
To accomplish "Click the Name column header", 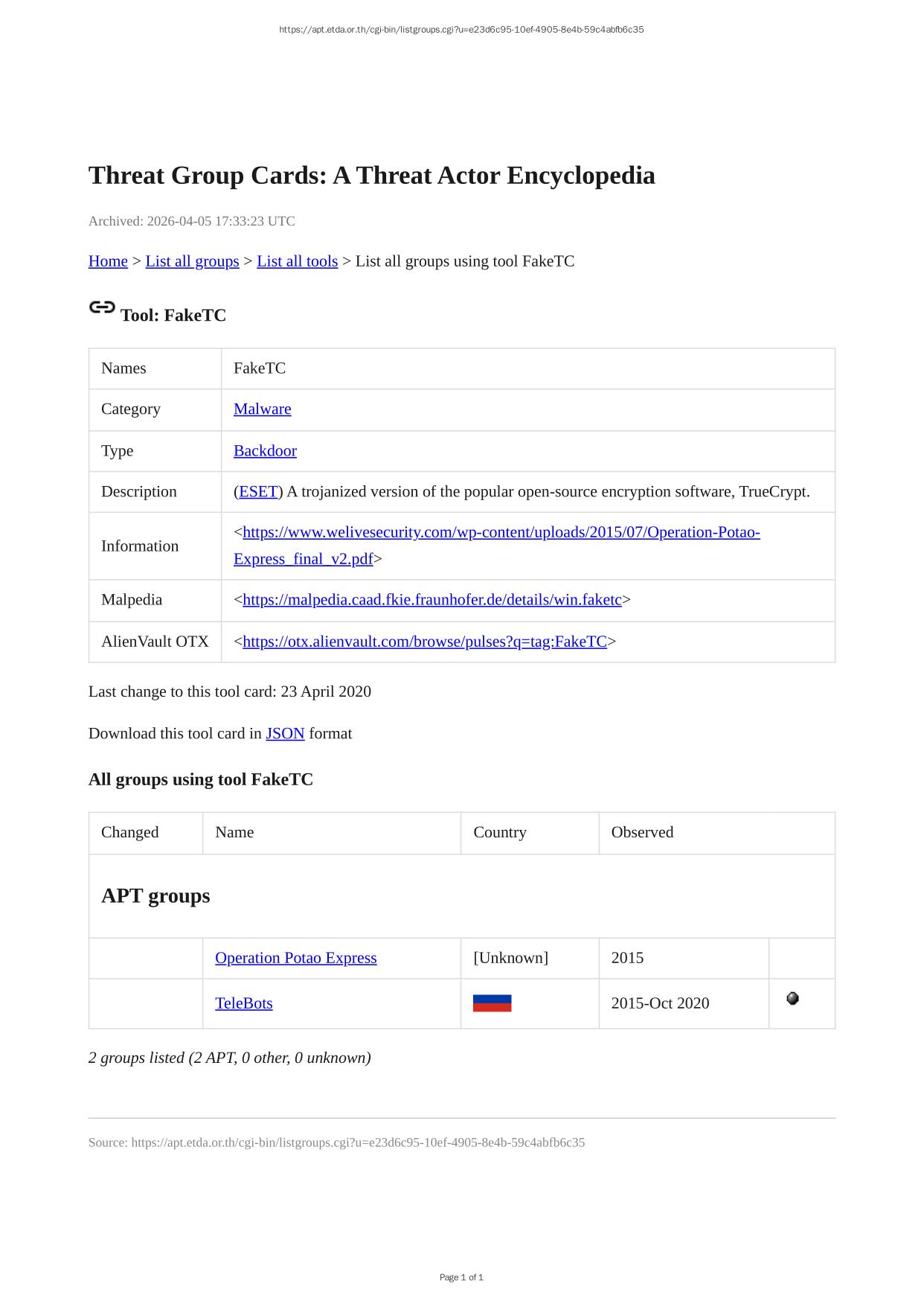I will coord(234,832).
